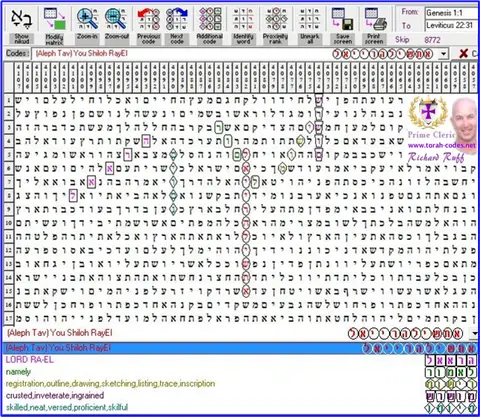The height and width of the screenshot is (417, 480).
Task: Click the Skip value 8772
Action: point(432,40)
